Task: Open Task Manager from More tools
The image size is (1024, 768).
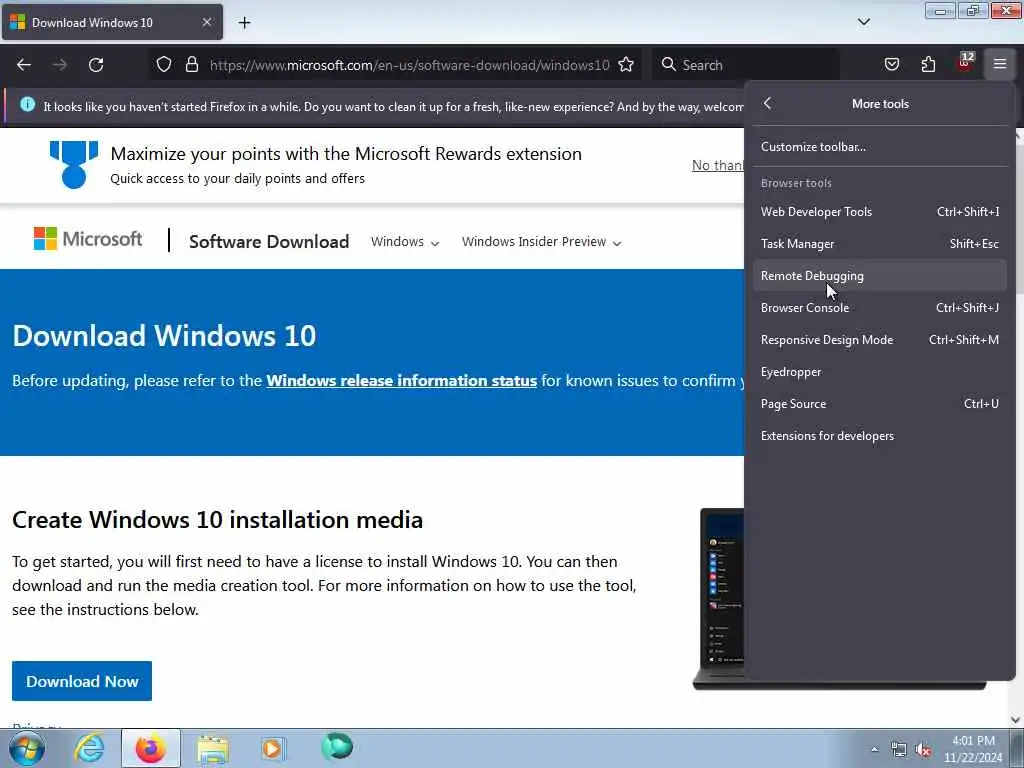Action: coord(879,244)
